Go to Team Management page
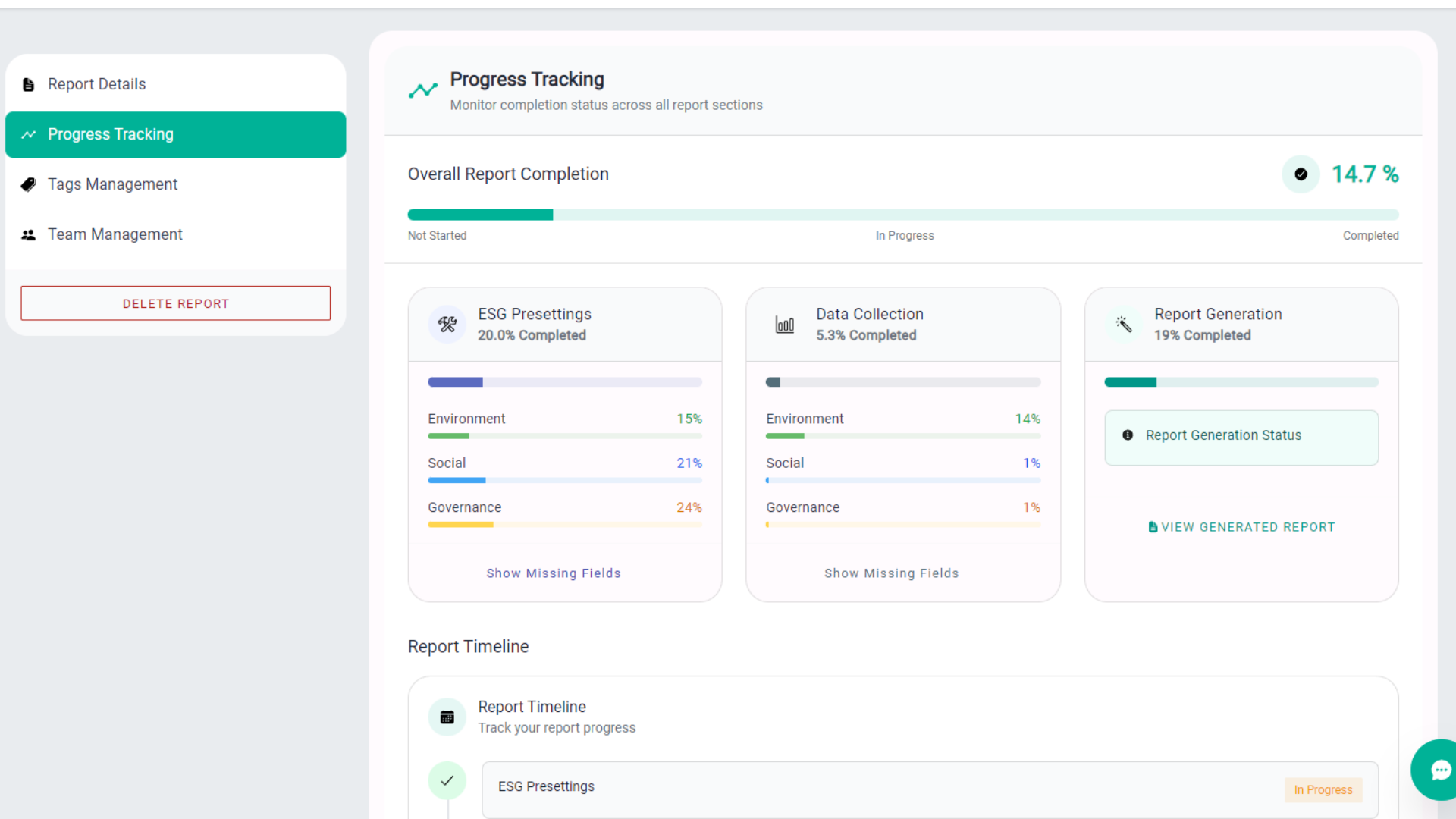The height and width of the screenshot is (819, 1456). (x=115, y=234)
